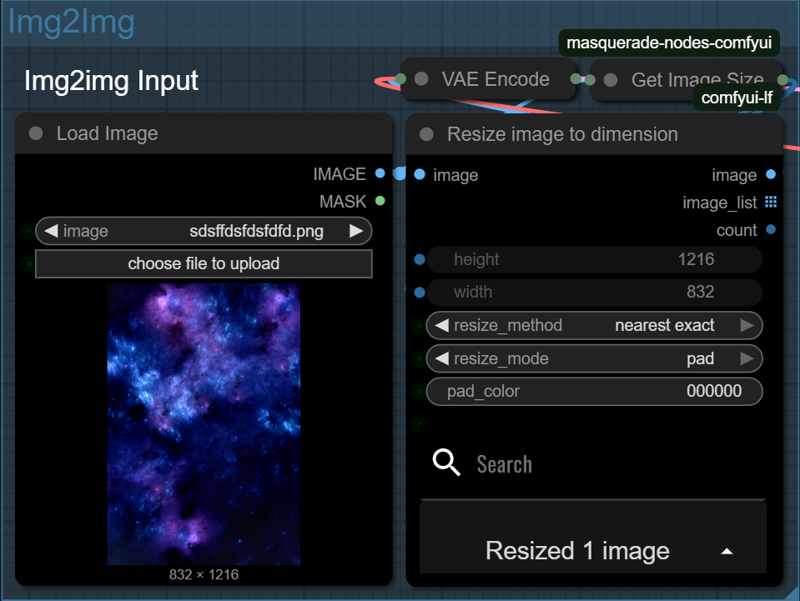Click the Load Image IMAGE output dot
This screenshot has height=601, width=800.
(380, 174)
